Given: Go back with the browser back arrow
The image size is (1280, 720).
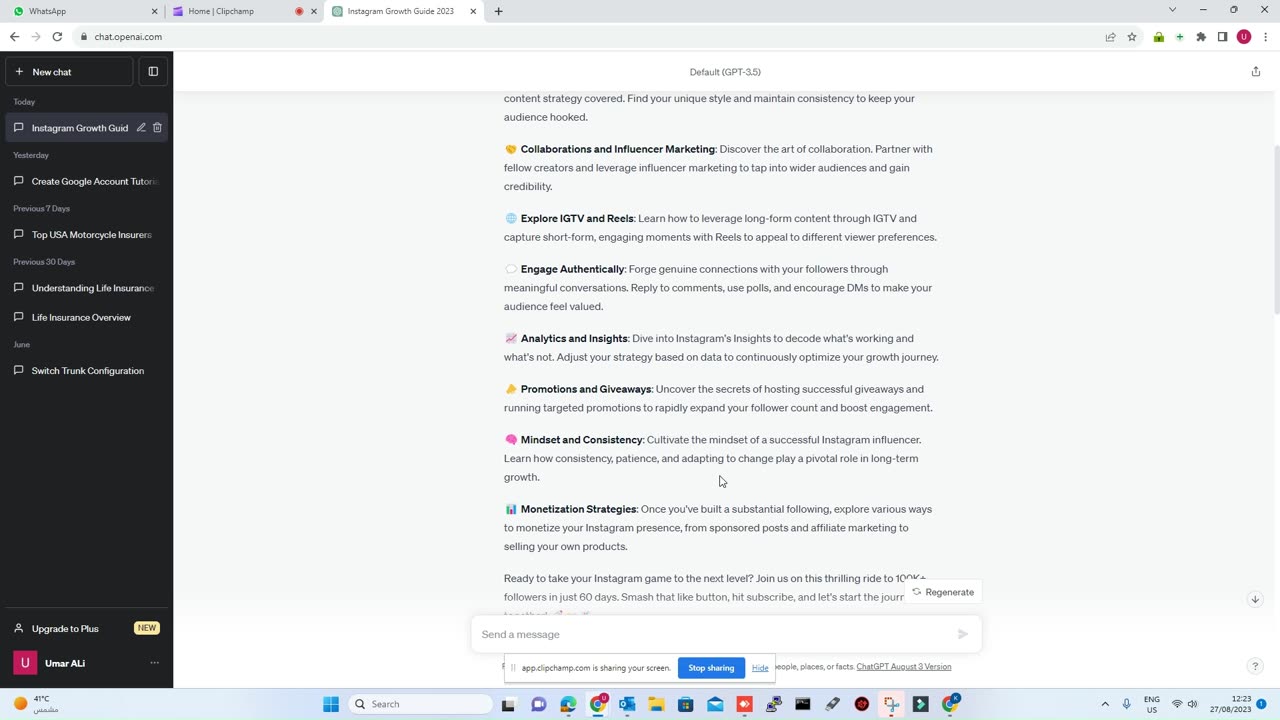Looking at the screenshot, I should coord(14,37).
